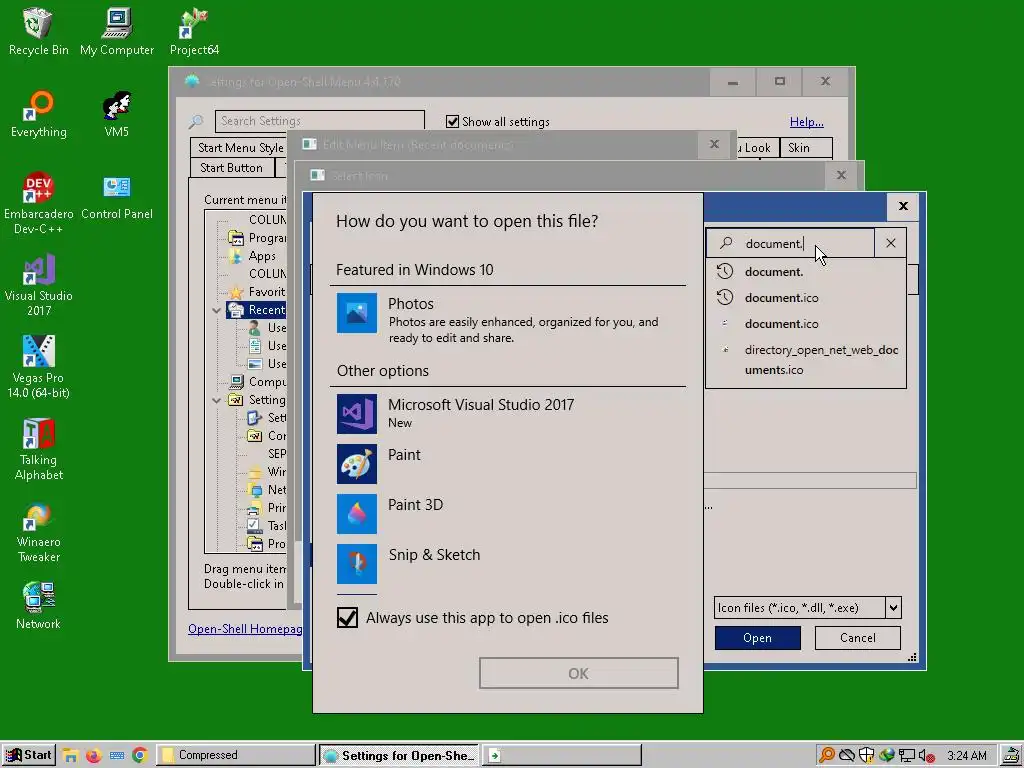Open Recycle Bin desktop icon
Screen dimensions: 1024x768
39,31
